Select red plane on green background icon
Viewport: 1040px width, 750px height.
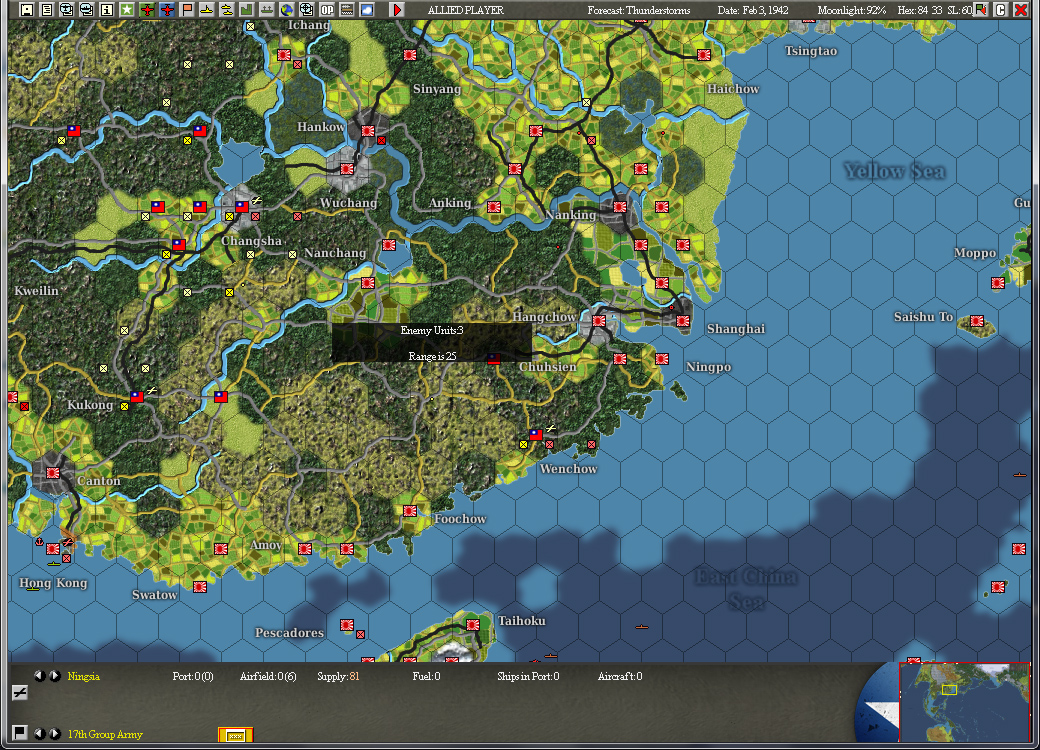[x=147, y=9]
